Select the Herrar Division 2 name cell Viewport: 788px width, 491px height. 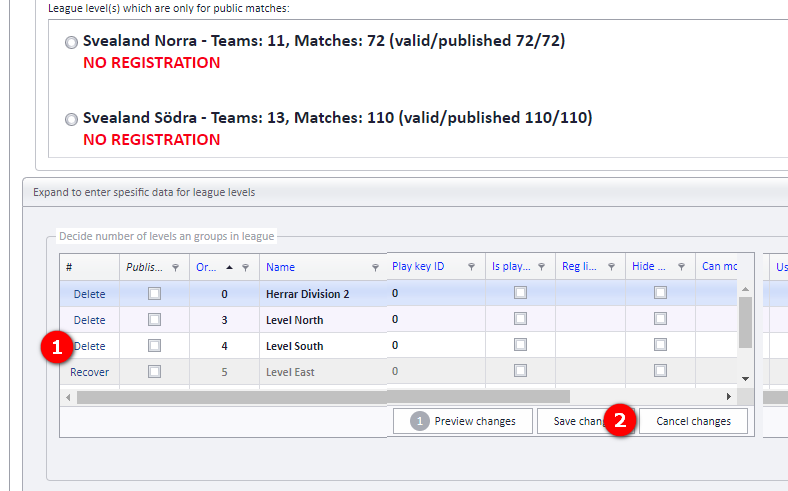point(323,294)
